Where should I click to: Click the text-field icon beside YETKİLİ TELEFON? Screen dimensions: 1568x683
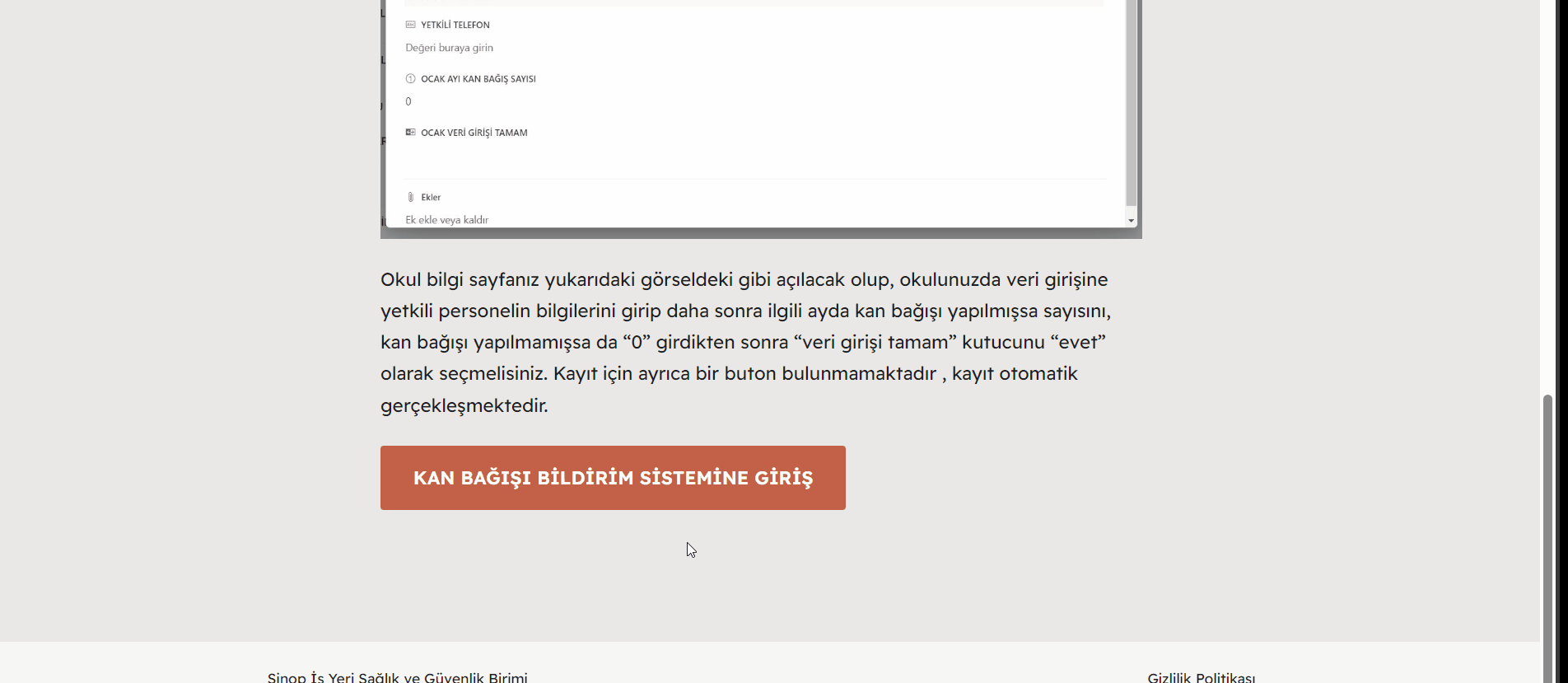click(410, 25)
